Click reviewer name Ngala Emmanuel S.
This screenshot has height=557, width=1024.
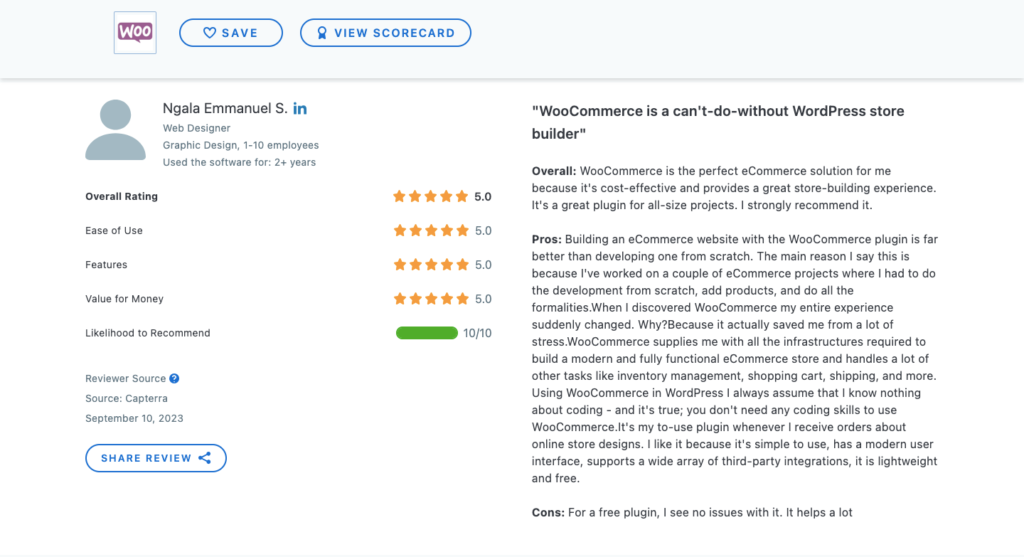[x=225, y=108]
